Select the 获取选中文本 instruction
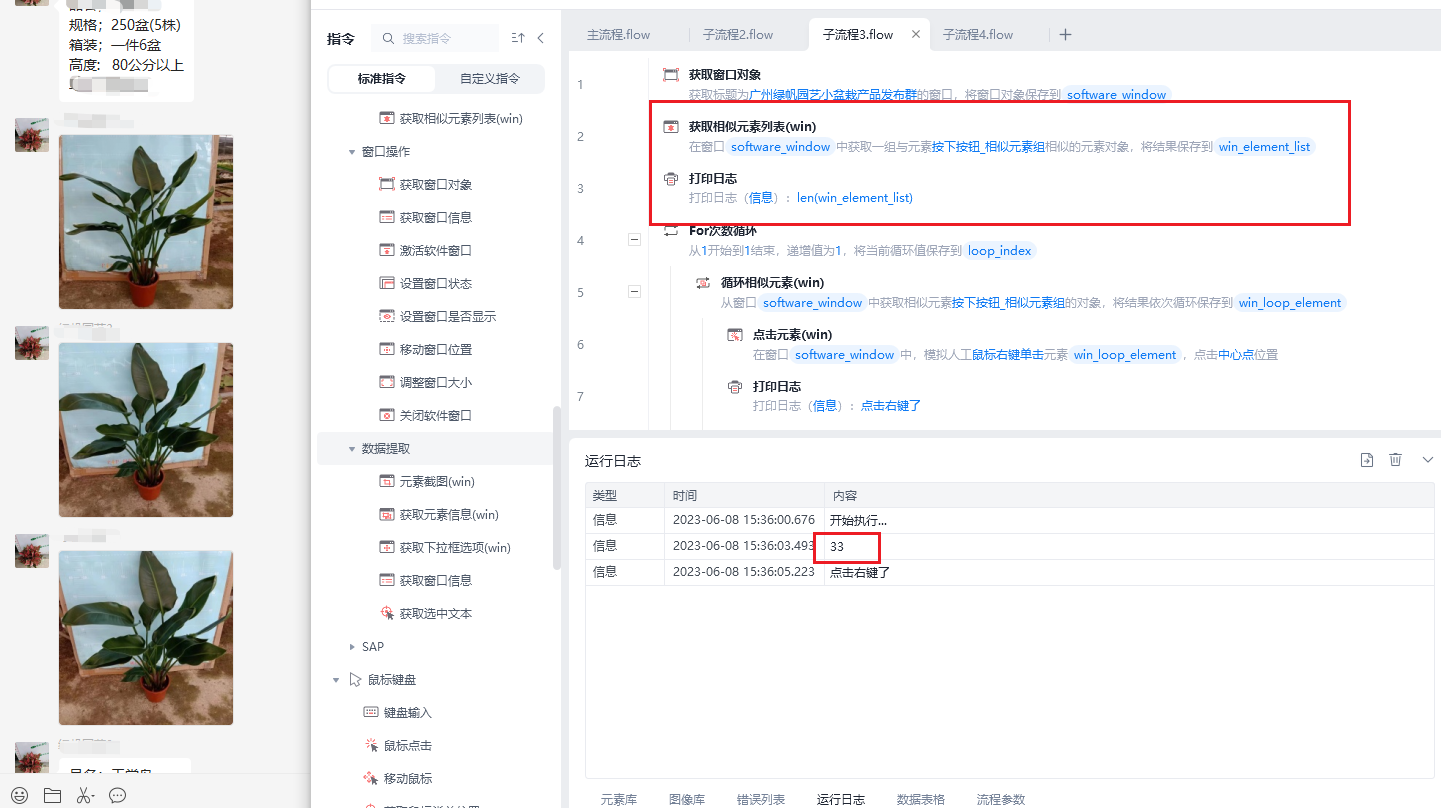 425,613
